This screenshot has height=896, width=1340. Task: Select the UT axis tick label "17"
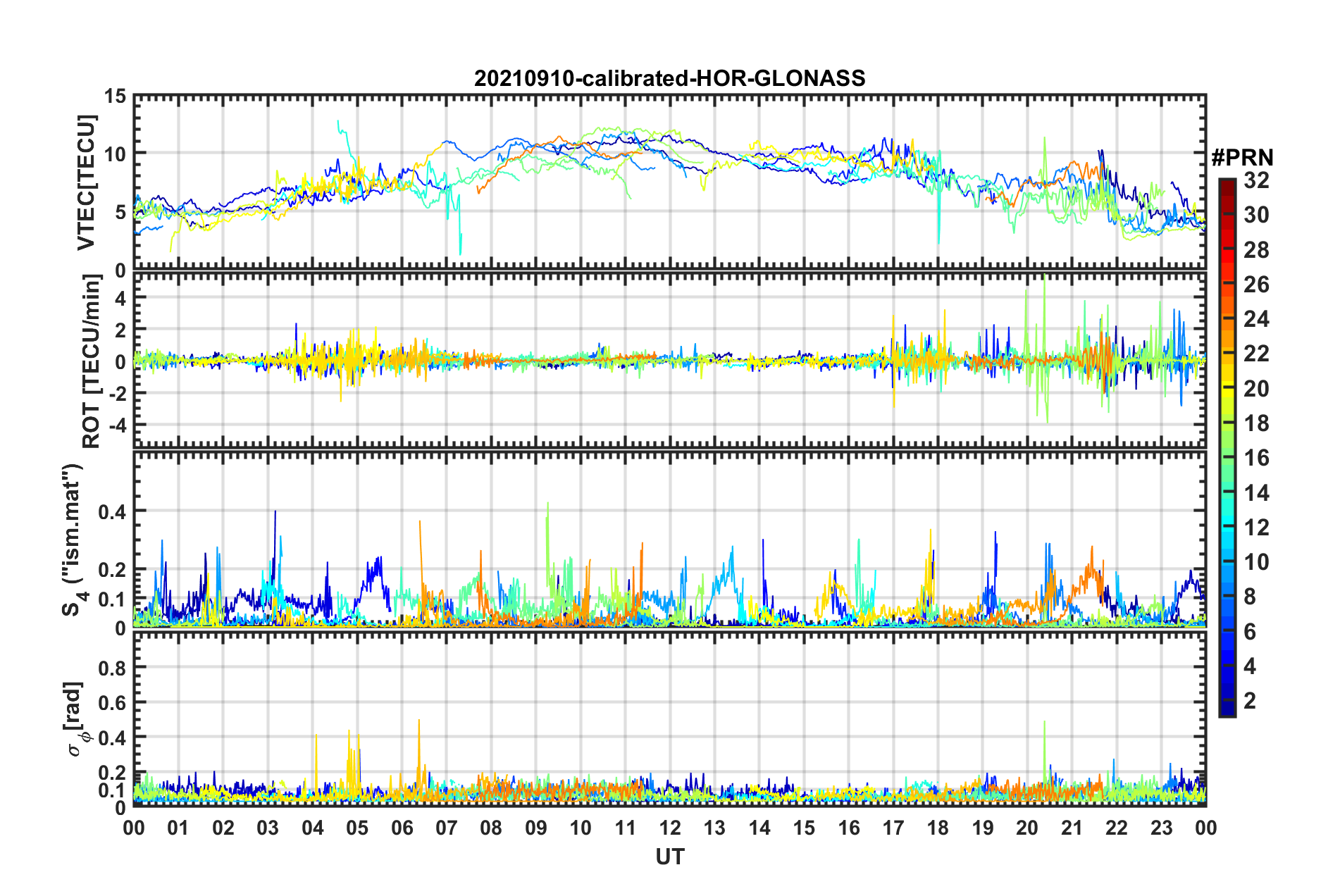coord(893,828)
